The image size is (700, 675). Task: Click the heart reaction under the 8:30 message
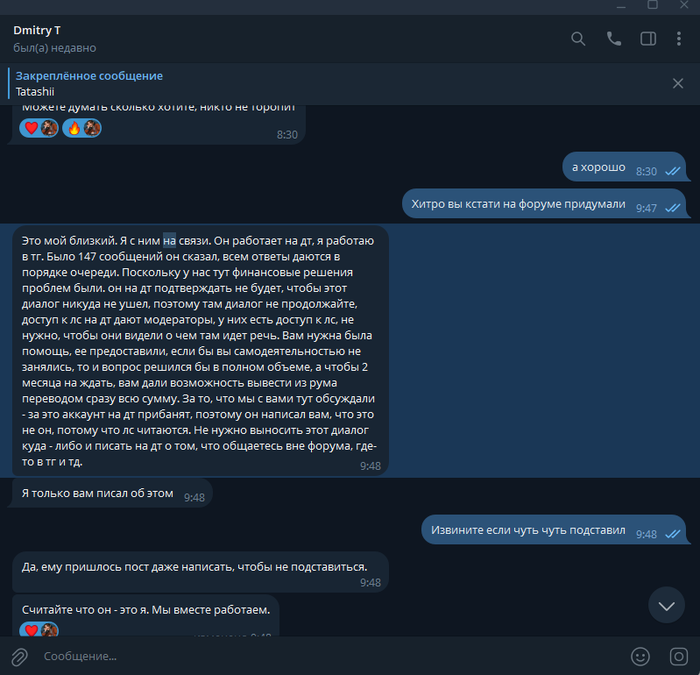[39, 129]
